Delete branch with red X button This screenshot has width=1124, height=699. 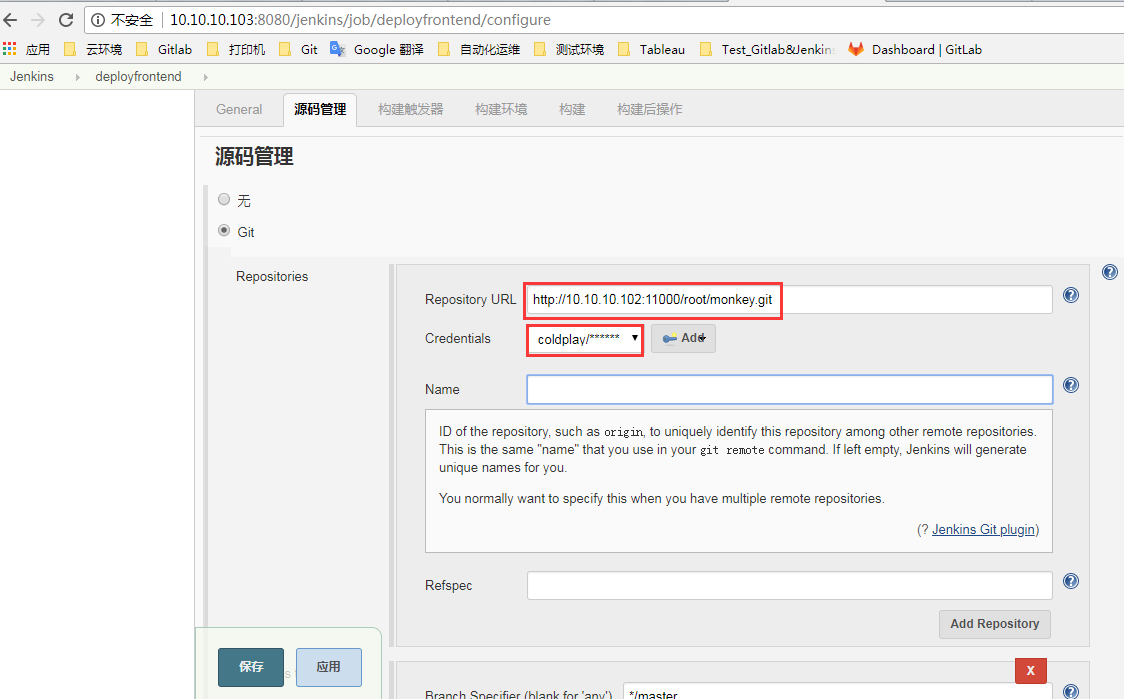[x=1031, y=670]
